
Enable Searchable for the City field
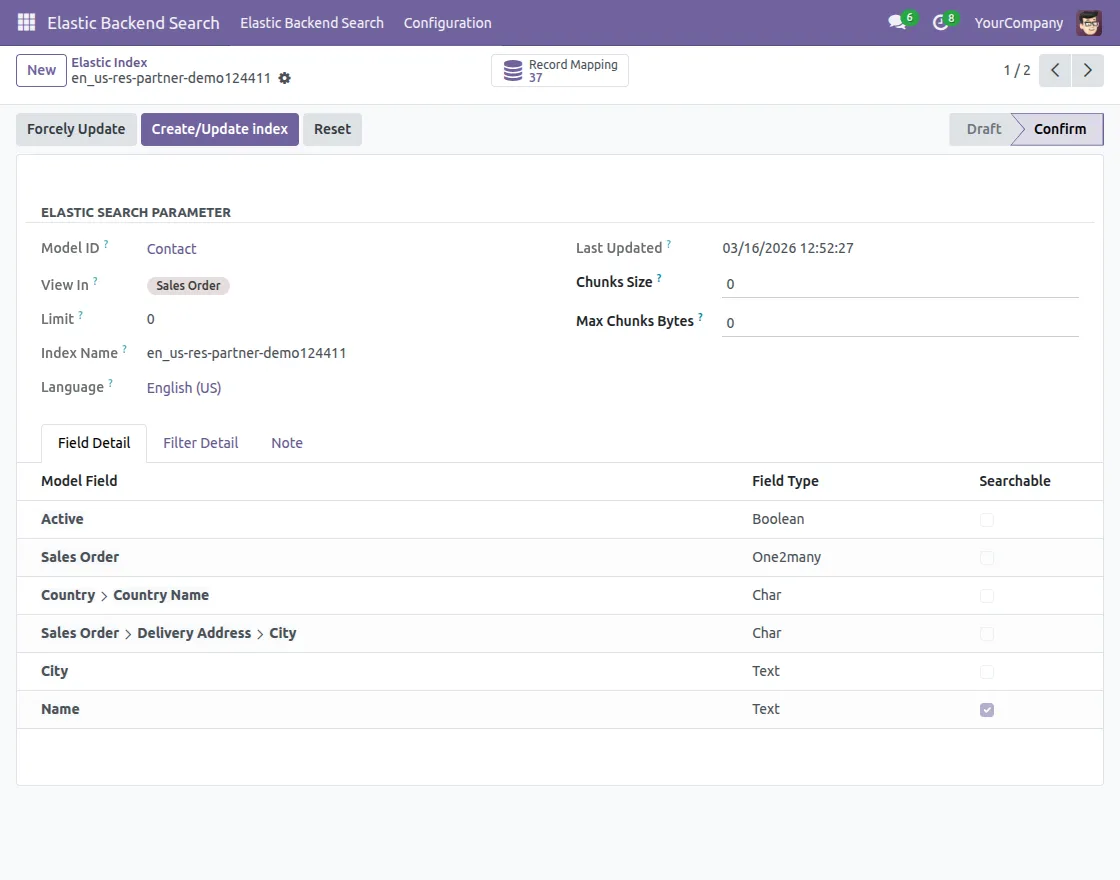[987, 672]
